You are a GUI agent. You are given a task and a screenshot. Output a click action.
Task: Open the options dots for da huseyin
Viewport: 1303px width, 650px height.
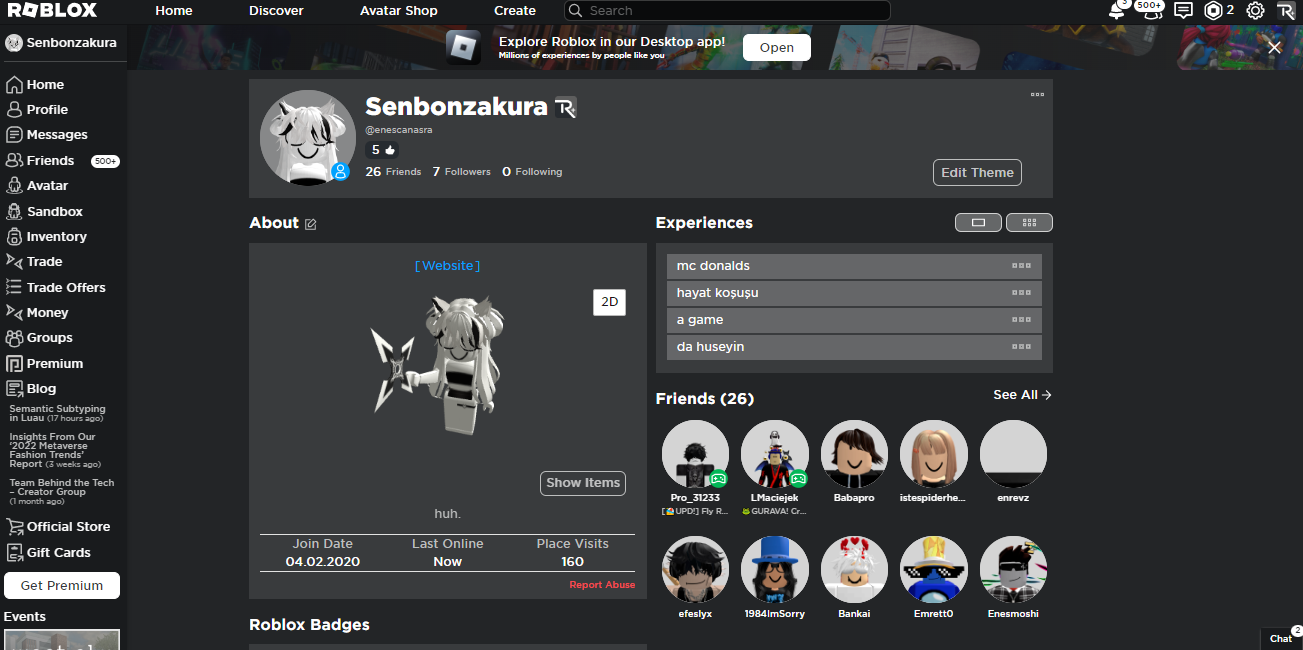click(1021, 347)
